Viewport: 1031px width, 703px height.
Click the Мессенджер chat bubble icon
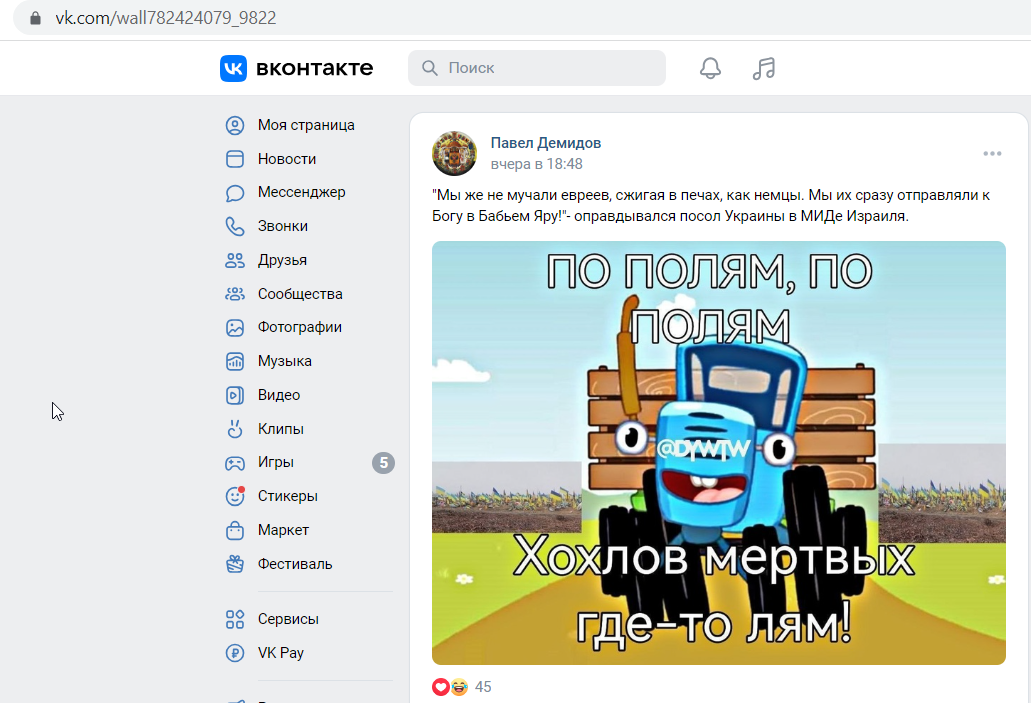[235, 193]
